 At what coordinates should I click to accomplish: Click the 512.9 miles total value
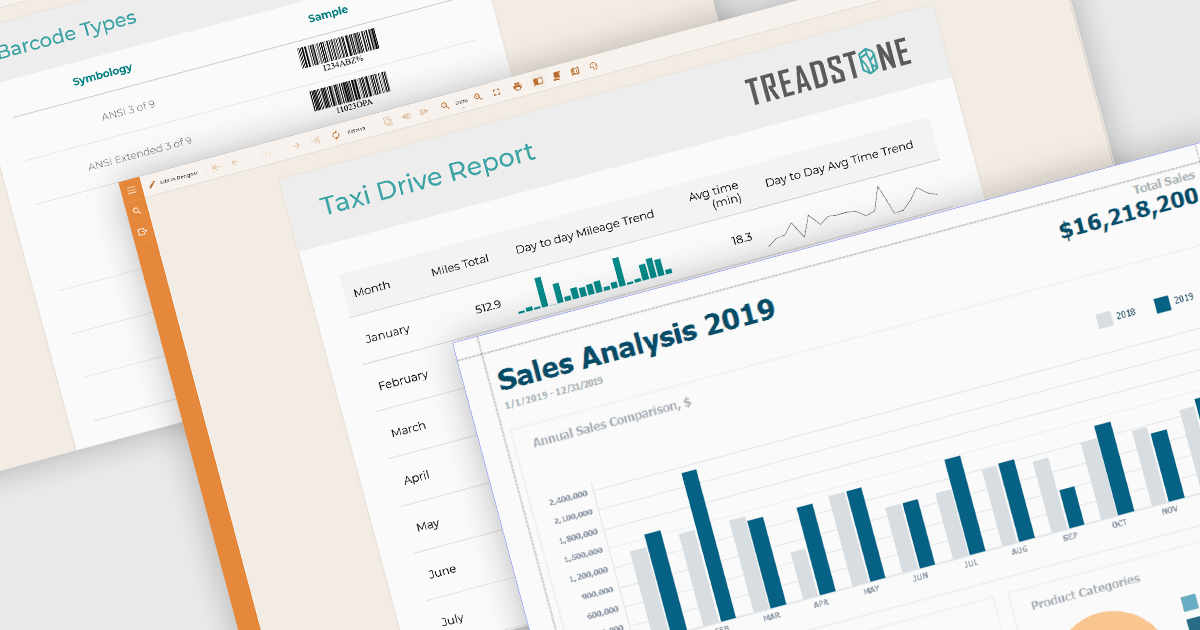coord(487,307)
